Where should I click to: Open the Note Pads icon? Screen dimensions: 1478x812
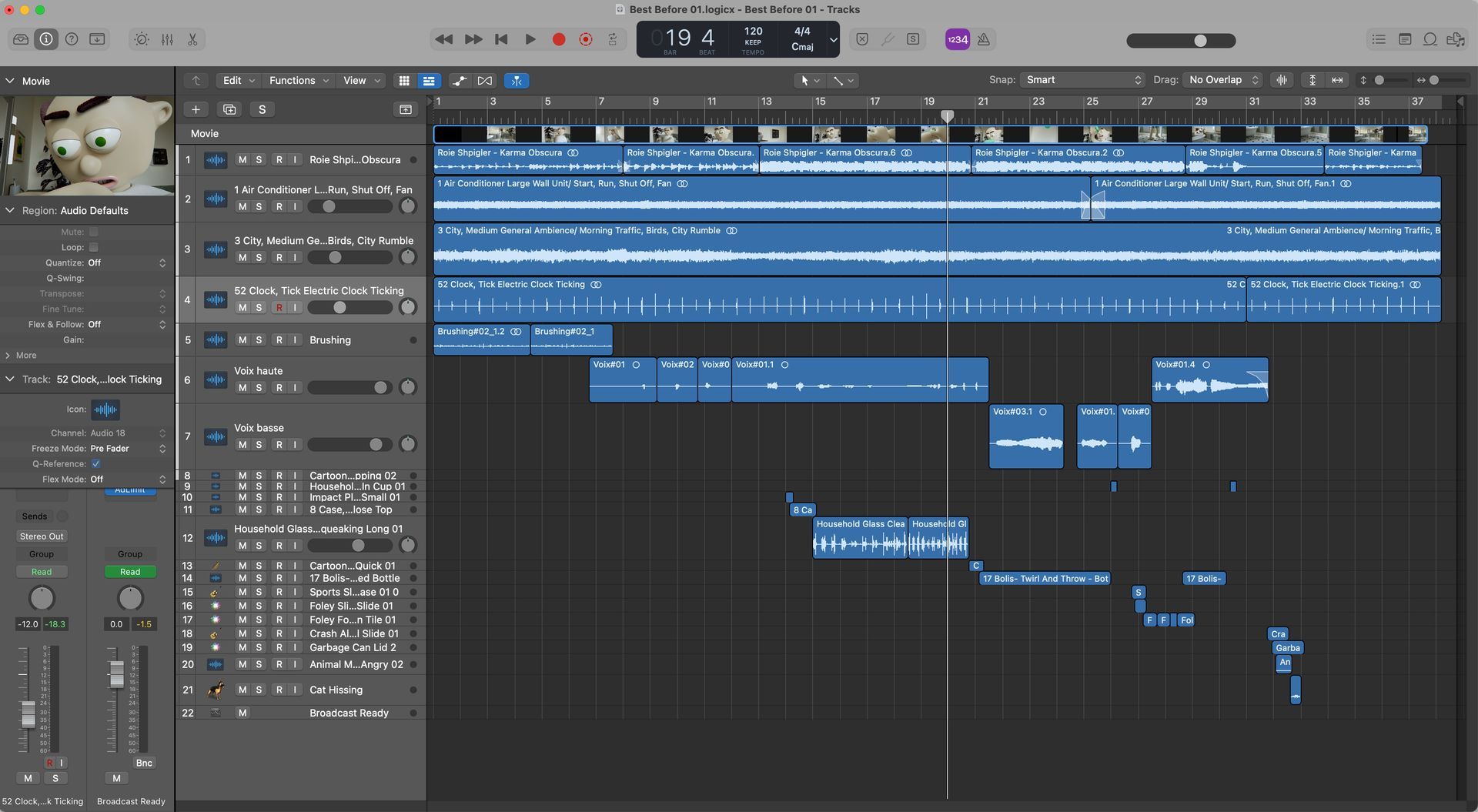pos(1405,39)
